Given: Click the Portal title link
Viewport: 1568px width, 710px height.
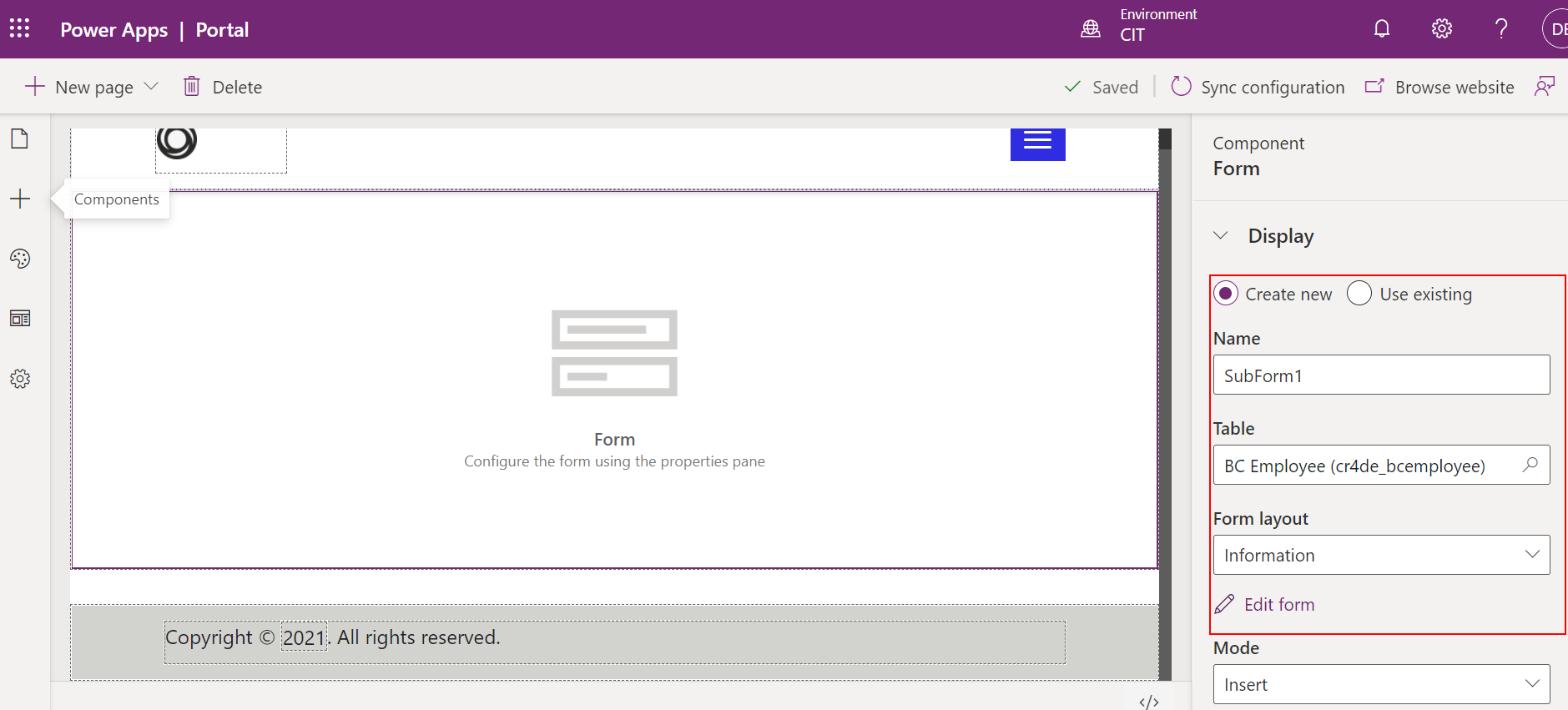Looking at the screenshot, I should [x=222, y=30].
